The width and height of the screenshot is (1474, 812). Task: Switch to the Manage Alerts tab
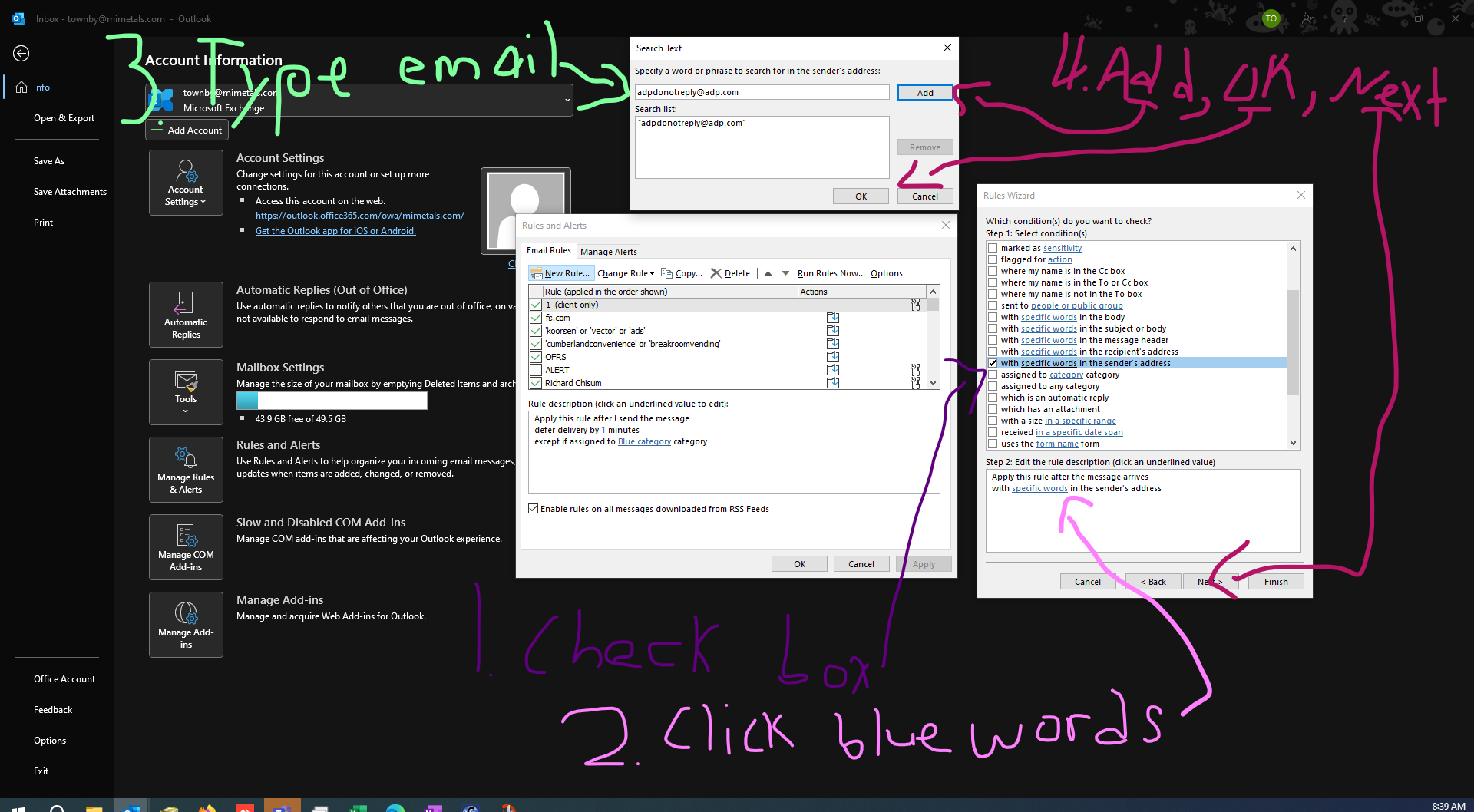(608, 252)
